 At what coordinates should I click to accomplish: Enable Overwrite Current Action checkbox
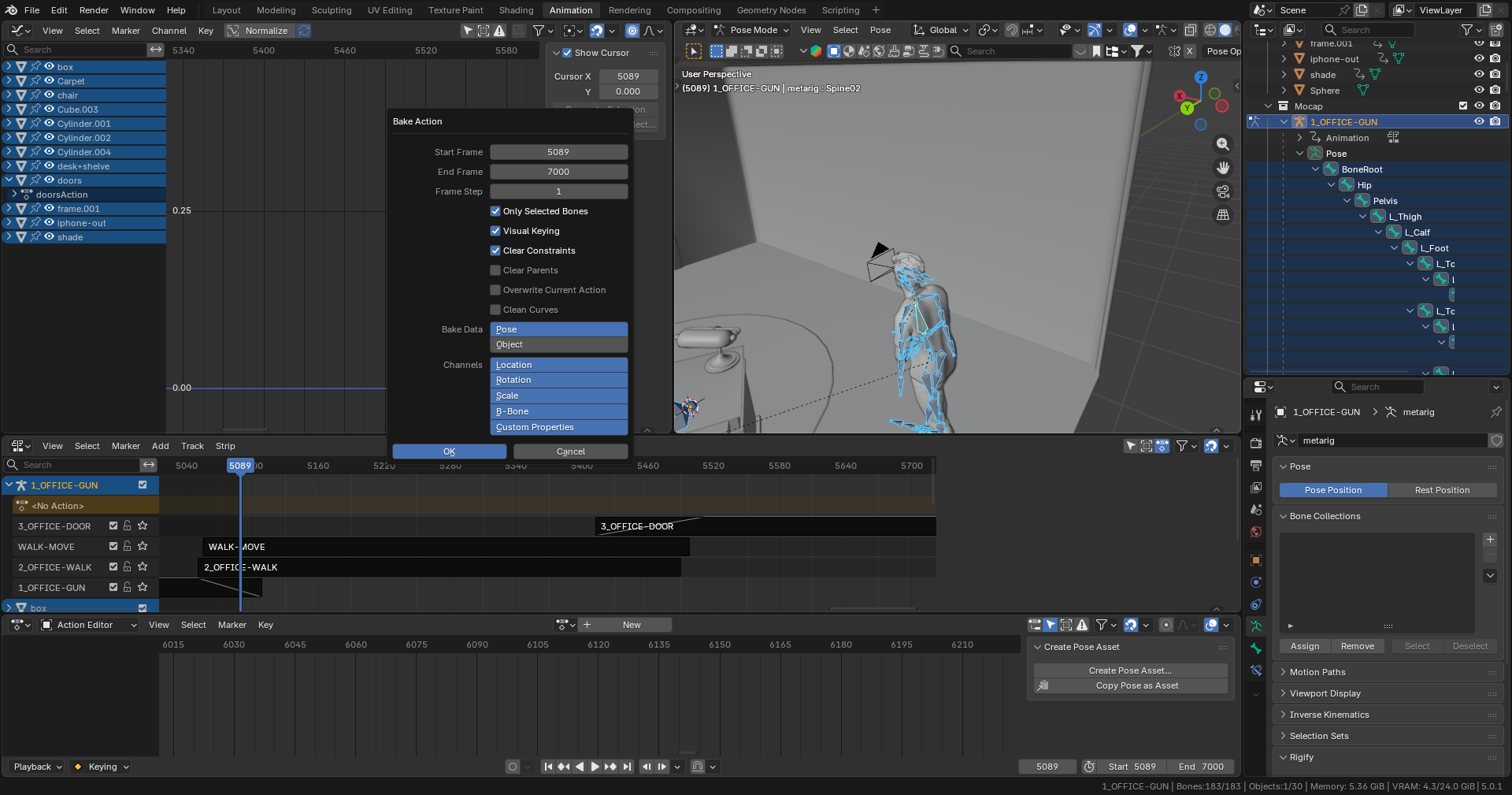coord(495,290)
